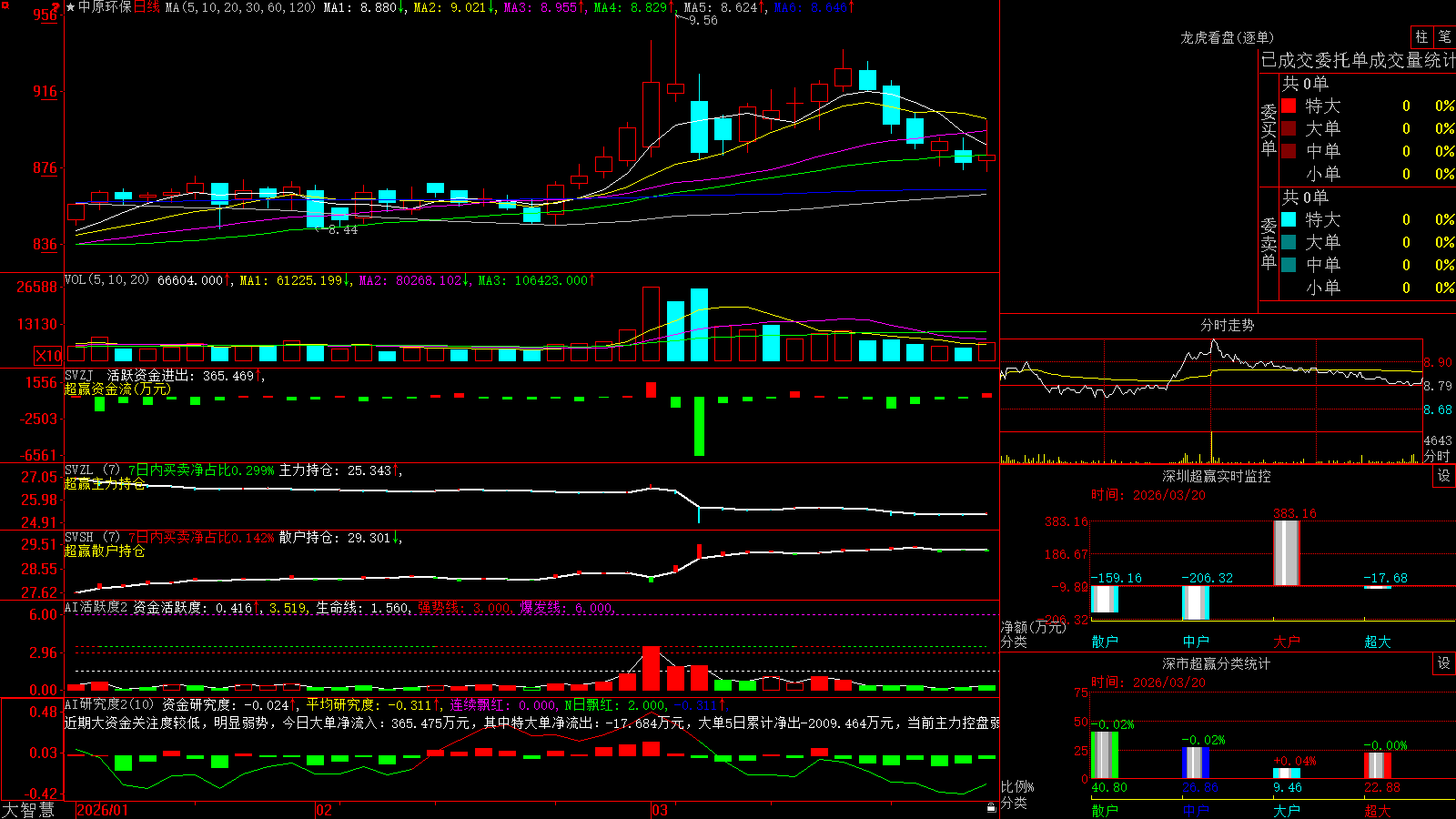1456x819 pixels.
Task: Click the red 特大 buy-order legend square
Action: [x=1289, y=106]
